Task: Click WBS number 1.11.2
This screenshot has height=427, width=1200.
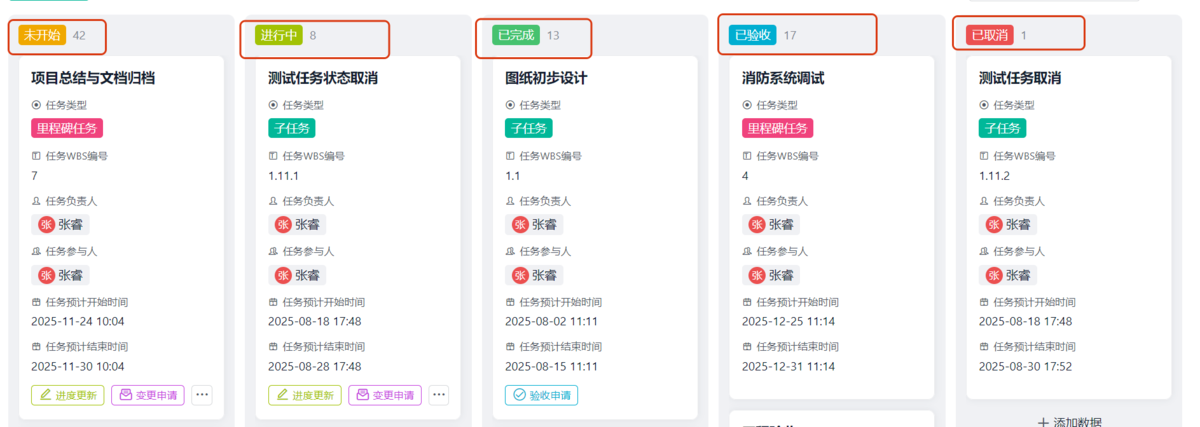Action: point(997,176)
